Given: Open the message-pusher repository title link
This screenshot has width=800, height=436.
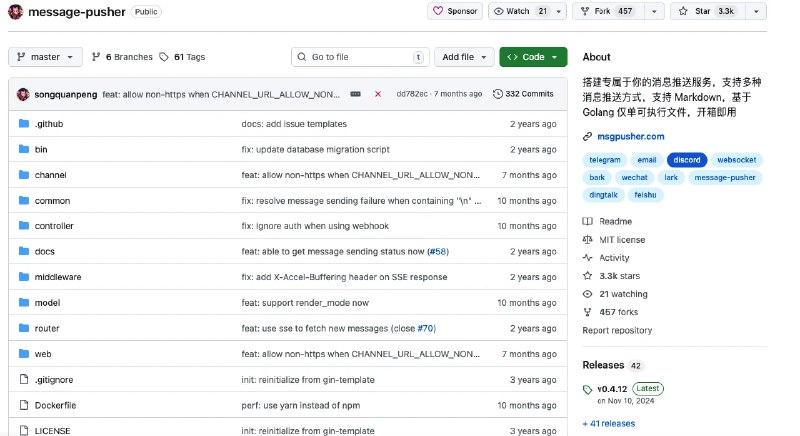Looking at the screenshot, I should click(x=77, y=12).
